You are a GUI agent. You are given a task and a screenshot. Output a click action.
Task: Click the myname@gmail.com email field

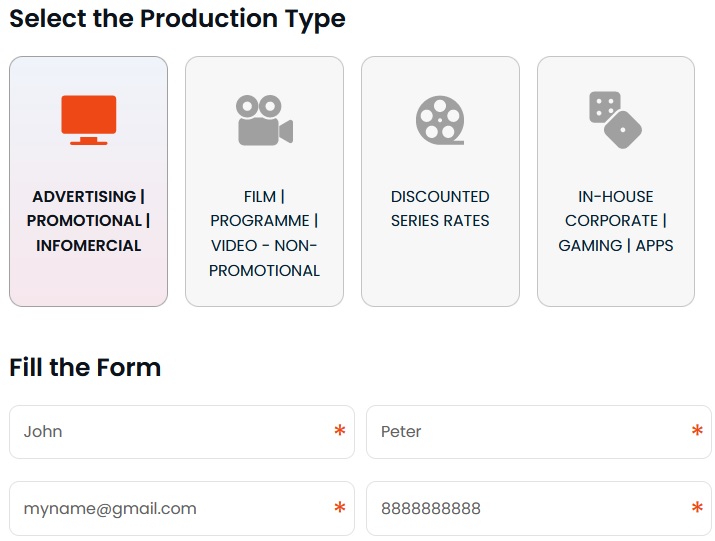170,509
